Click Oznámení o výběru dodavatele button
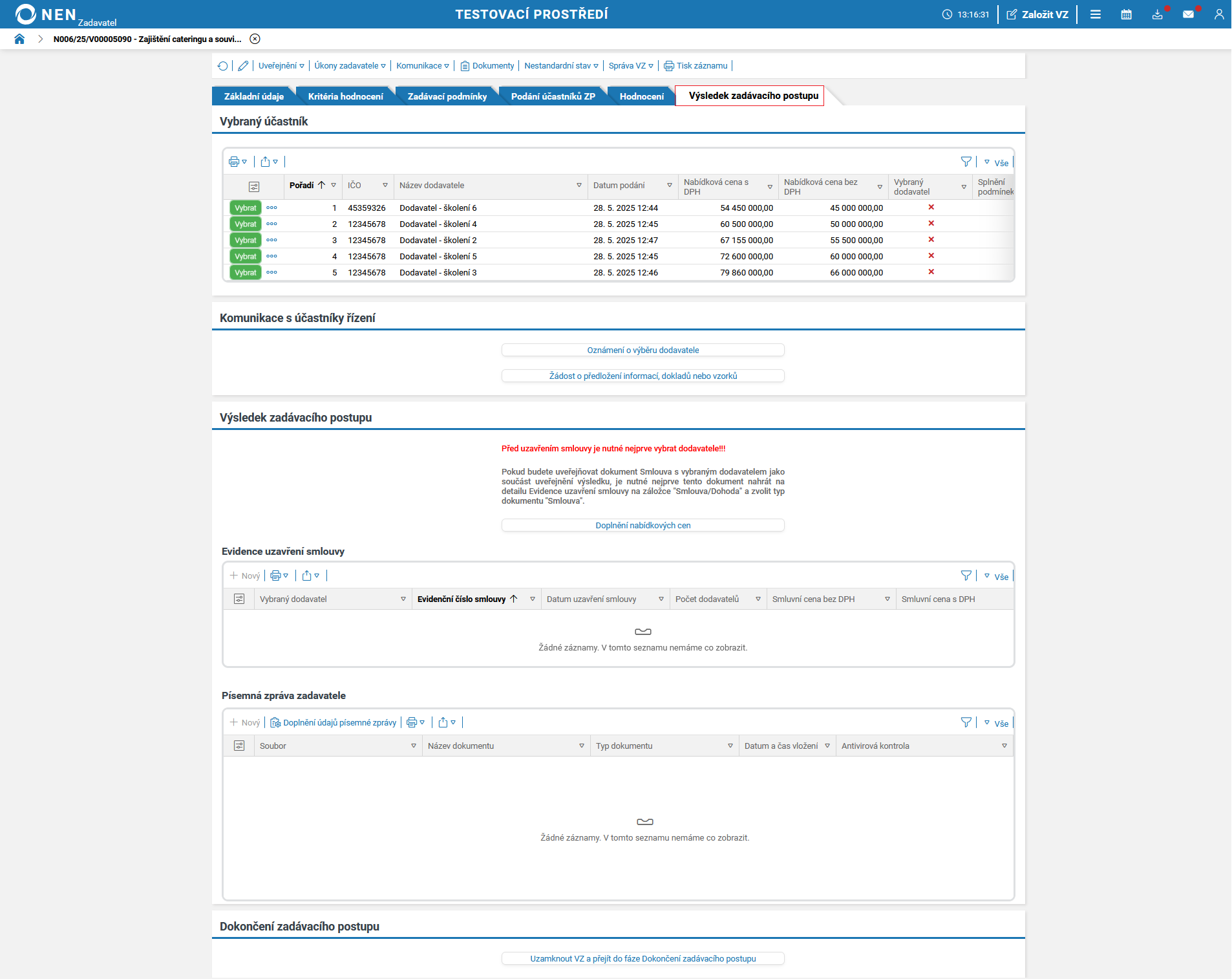 (x=643, y=350)
